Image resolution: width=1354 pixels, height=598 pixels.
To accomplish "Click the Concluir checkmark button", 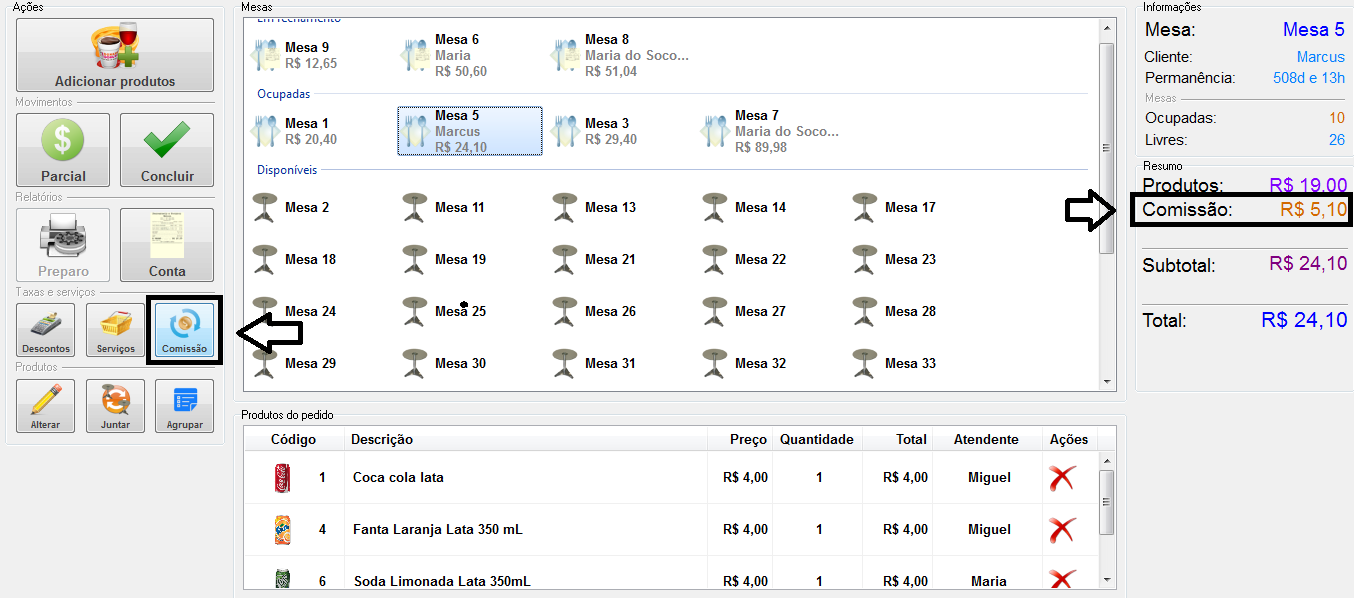I will coord(167,149).
